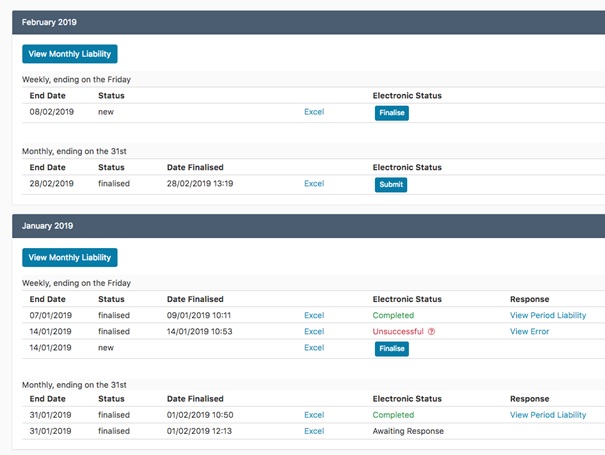Open Excel for the new 14/01/2019 row
Screen dimensions: 605x455
tap(314, 348)
